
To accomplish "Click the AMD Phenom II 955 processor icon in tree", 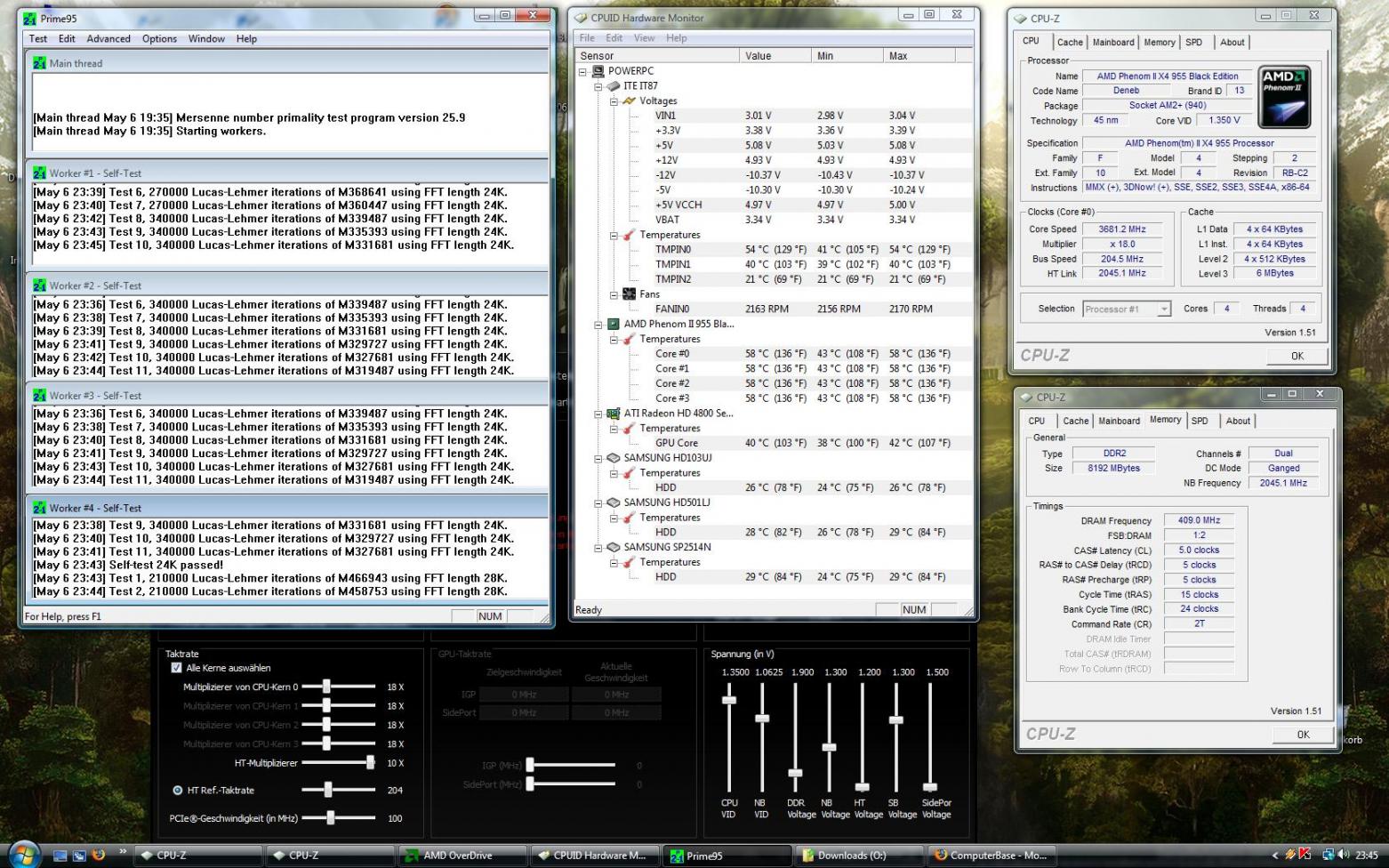I will pos(613,325).
